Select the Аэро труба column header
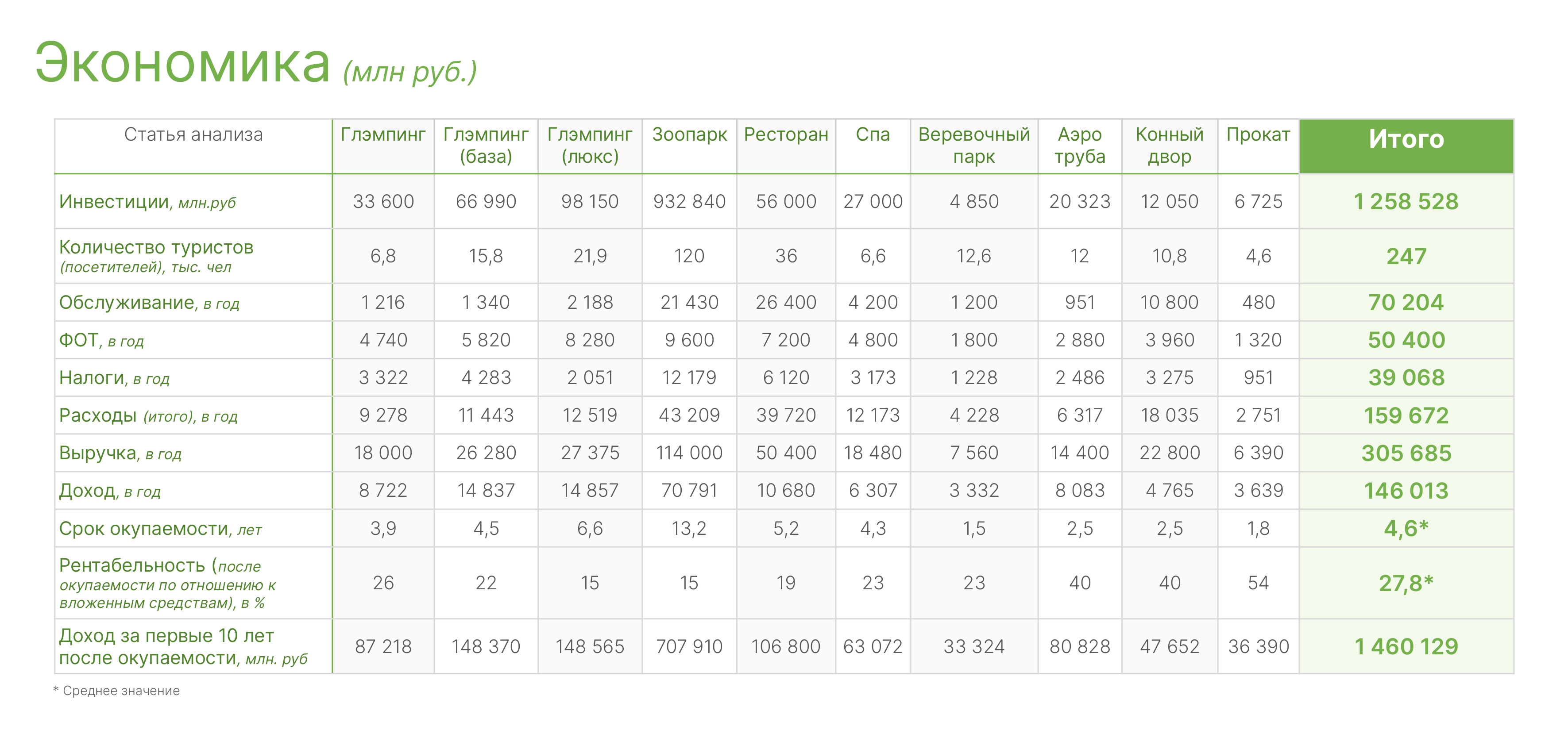 point(1079,146)
